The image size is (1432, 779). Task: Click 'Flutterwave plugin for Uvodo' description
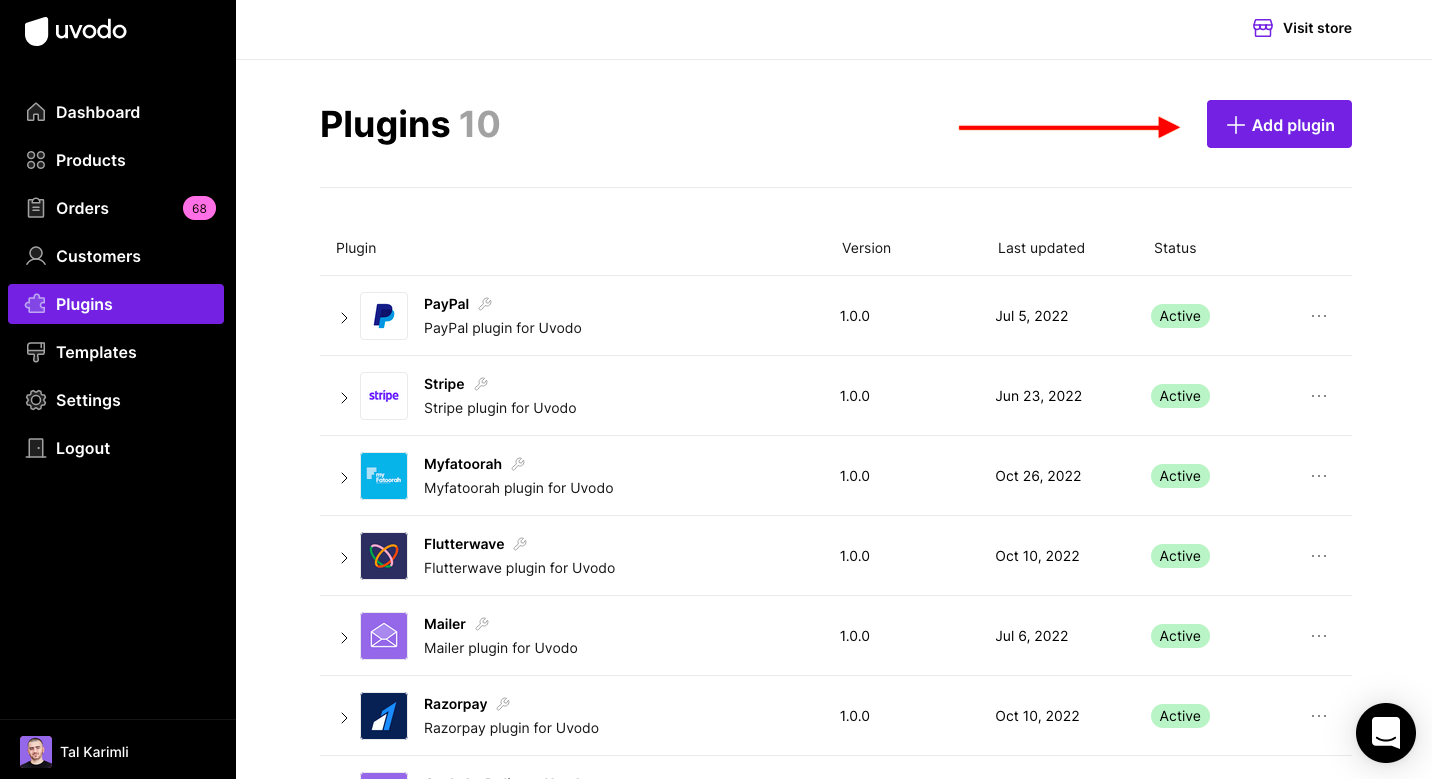(x=519, y=568)
